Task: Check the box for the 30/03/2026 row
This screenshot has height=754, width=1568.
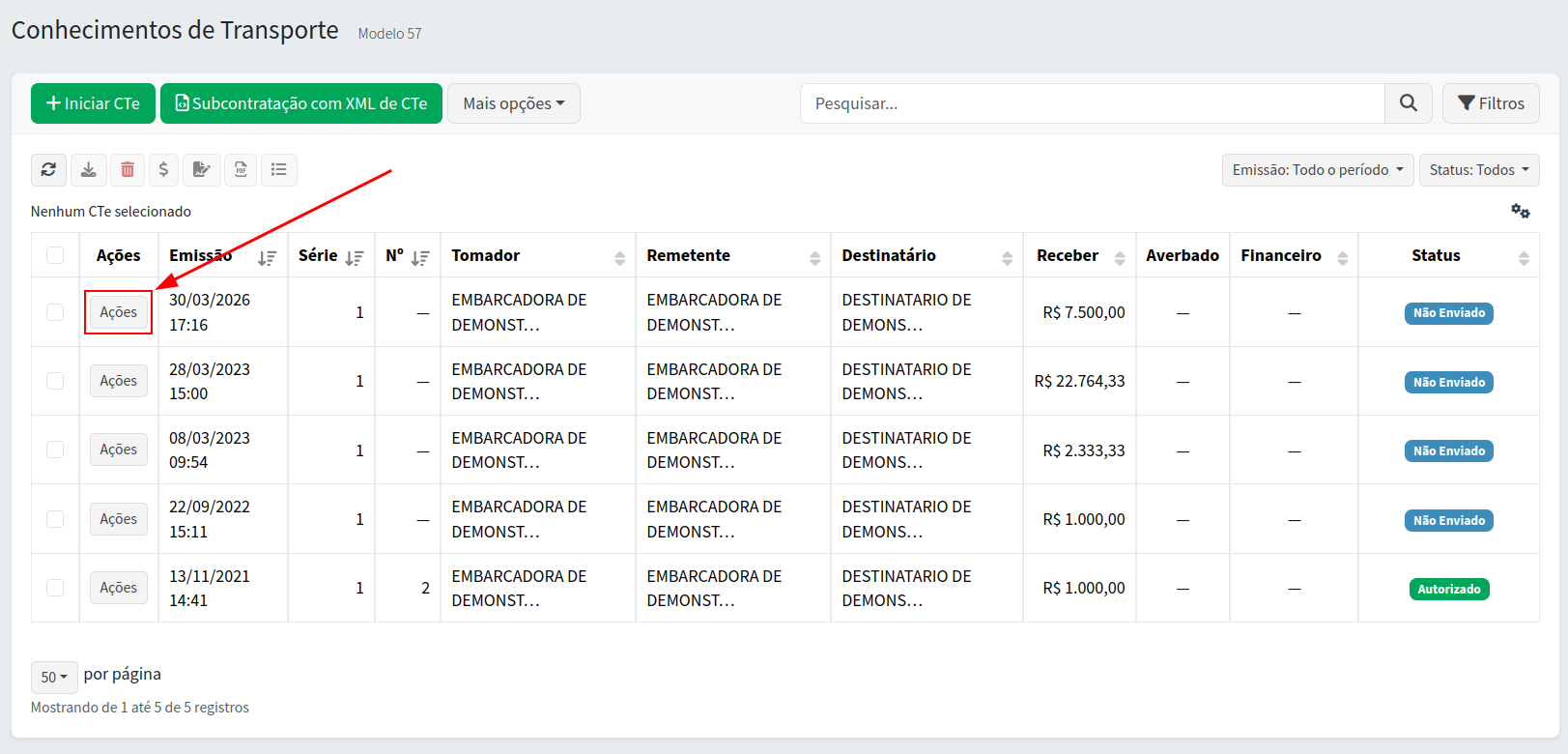Action: pyautogui.click(x=55, y=312)
